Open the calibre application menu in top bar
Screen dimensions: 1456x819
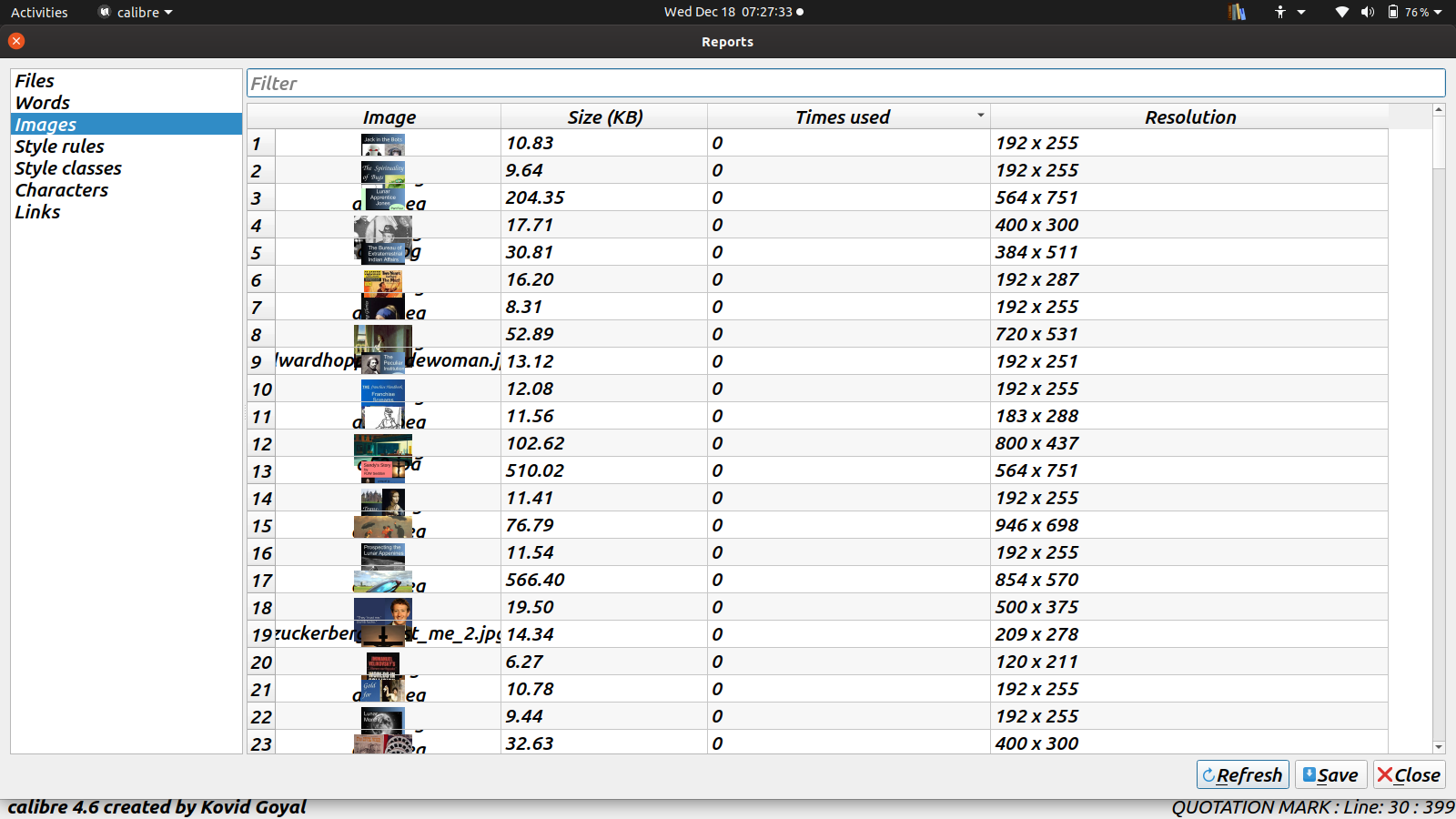click(x=136, y=12)
